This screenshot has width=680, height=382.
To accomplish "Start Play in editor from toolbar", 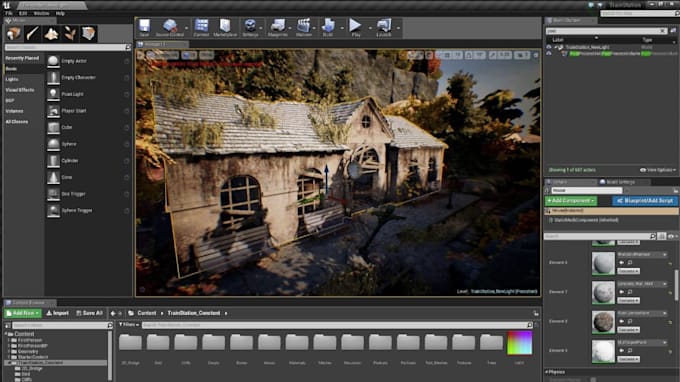I will pyautogui.click(x=356, y=27).
